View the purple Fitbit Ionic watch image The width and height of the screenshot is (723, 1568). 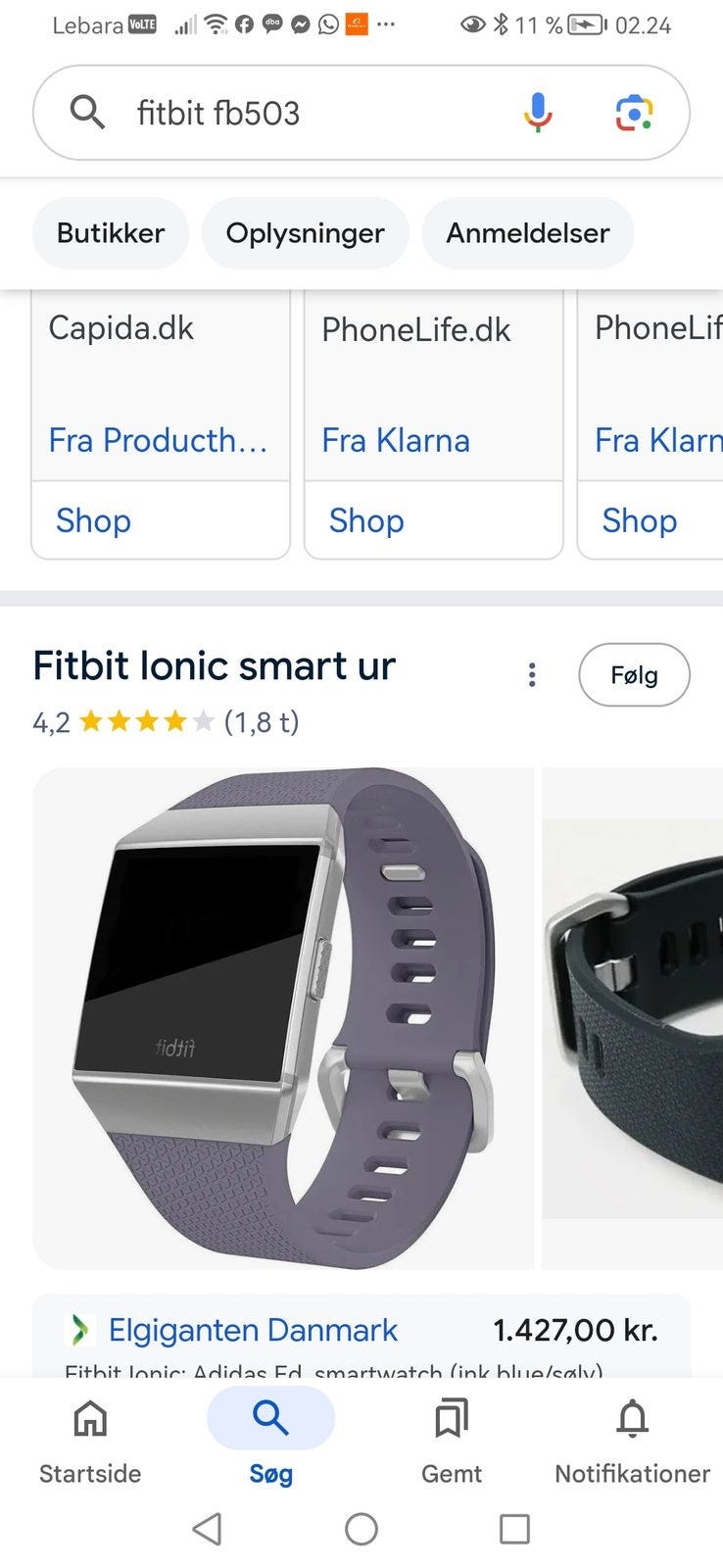(x=283, y=1018)
